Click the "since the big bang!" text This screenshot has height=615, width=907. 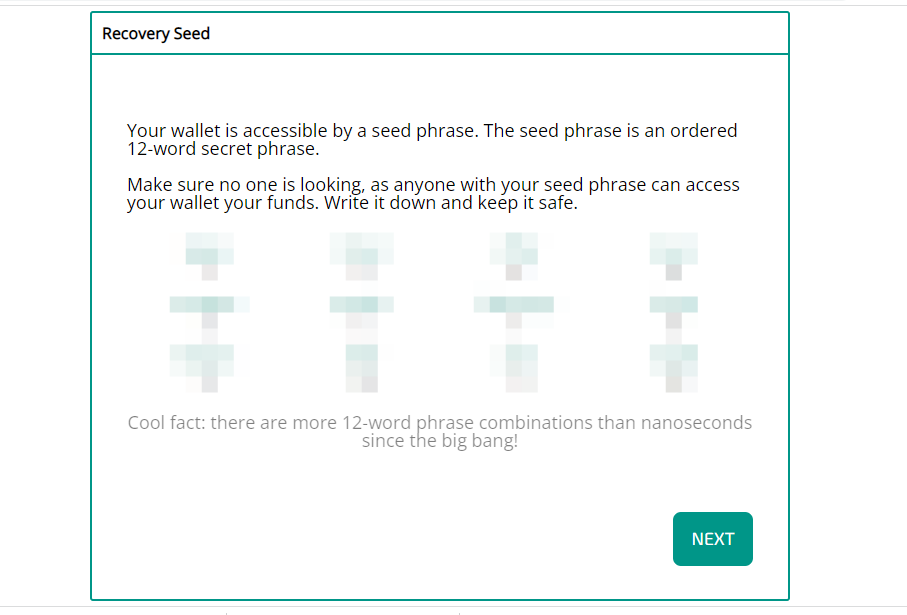click(440, 440)
